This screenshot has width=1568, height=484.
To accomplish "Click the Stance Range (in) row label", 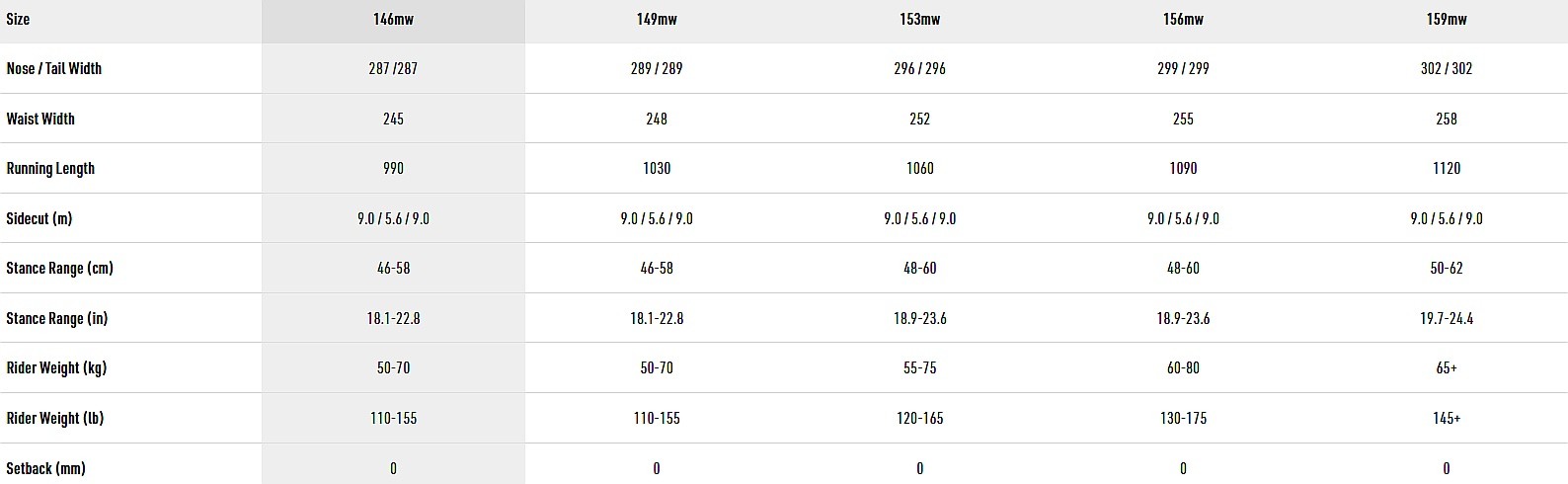I will (x=57, y=318).
